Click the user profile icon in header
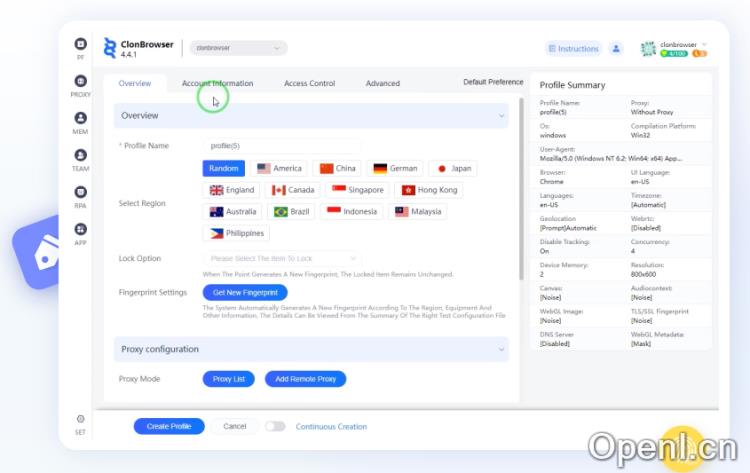 pos(616,48)
